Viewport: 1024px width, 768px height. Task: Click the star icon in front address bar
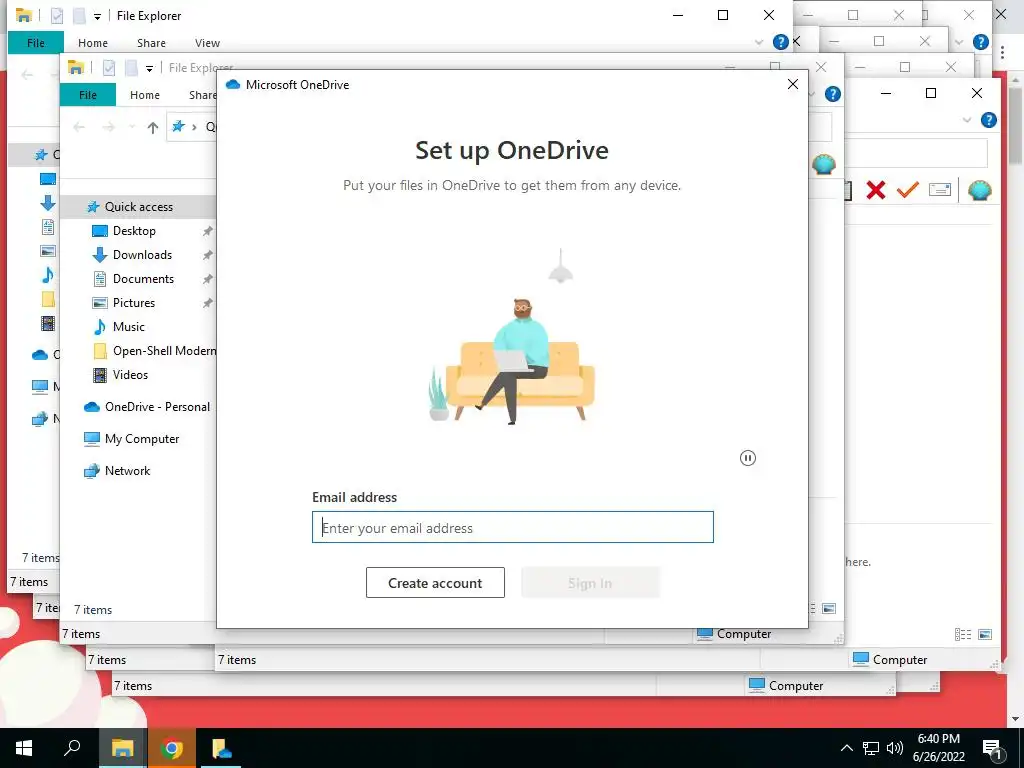tap(178, 126)
